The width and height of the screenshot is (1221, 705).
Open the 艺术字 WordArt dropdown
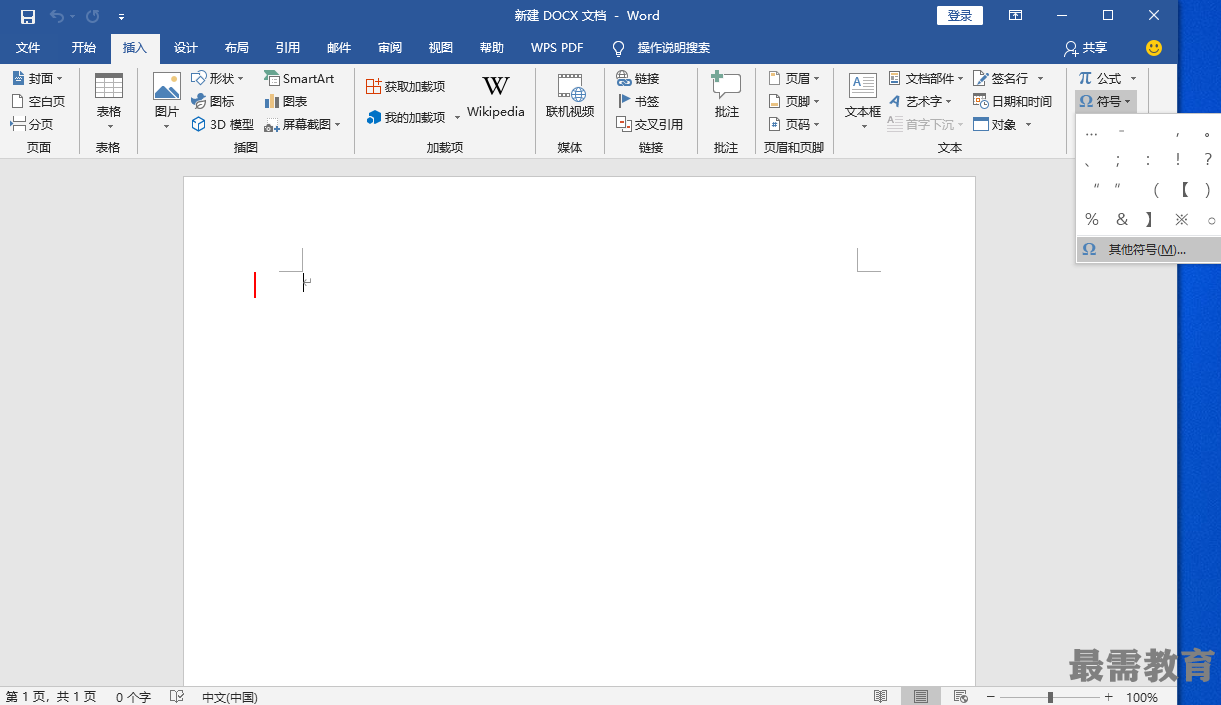point(920,101)
